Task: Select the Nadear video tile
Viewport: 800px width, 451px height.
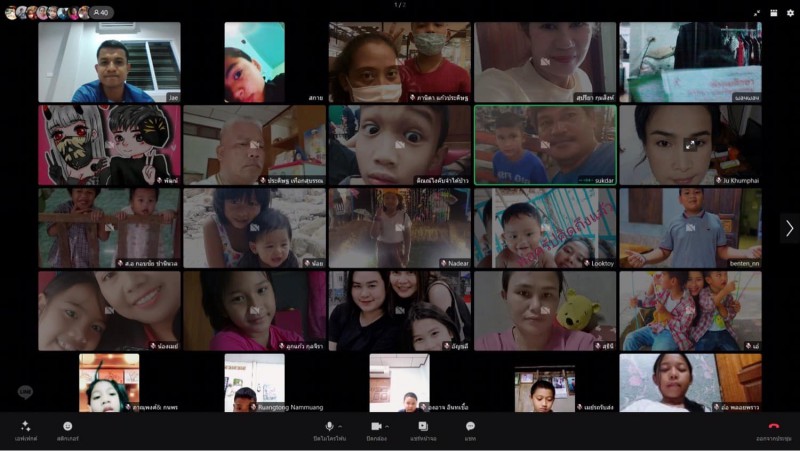Action: pos(399,228)
